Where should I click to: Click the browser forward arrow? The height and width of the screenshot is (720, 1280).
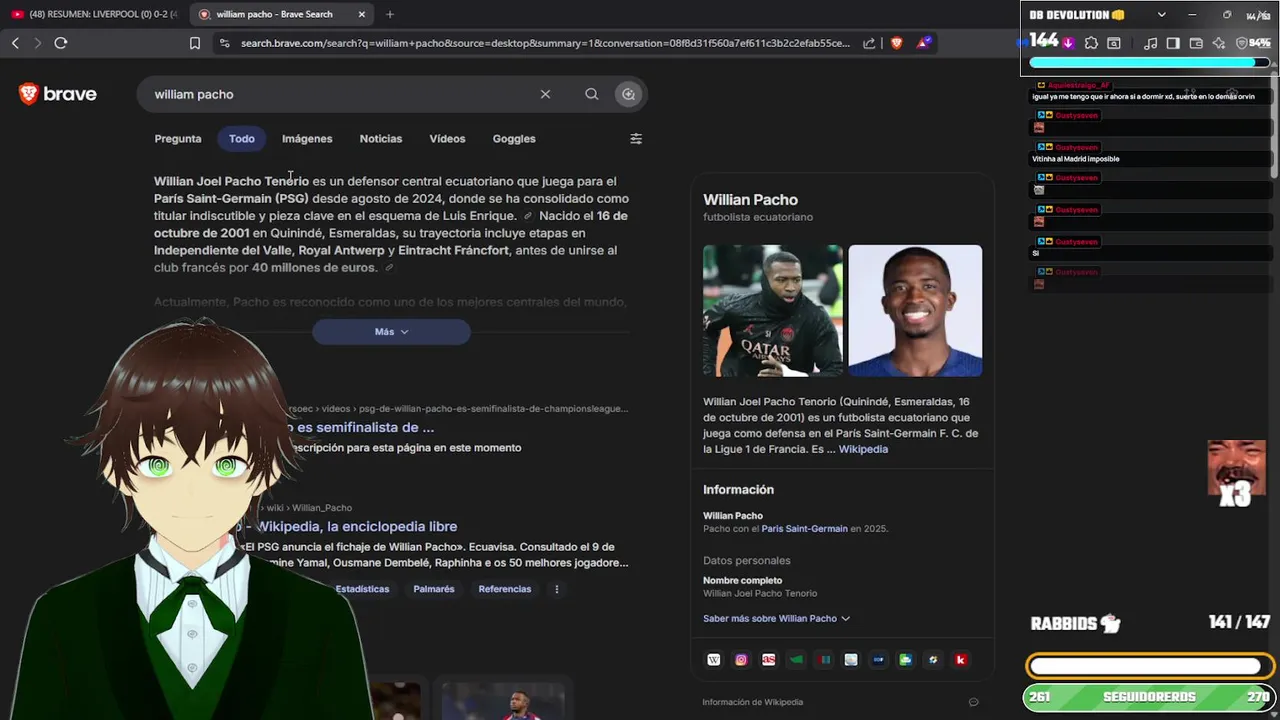38,43
